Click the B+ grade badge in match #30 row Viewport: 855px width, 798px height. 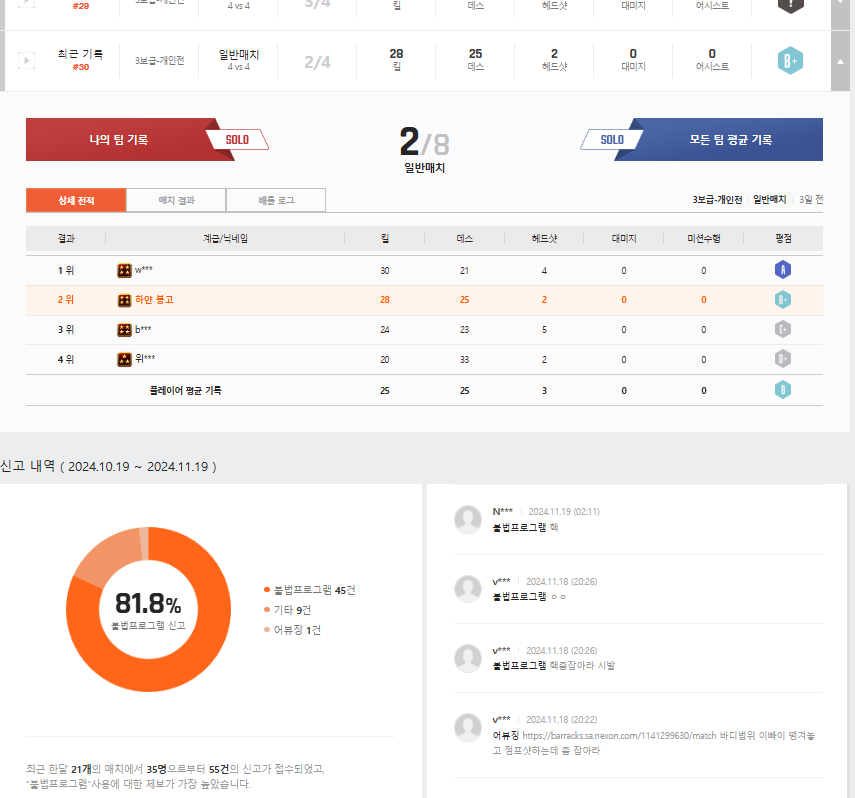tap(790, 61)
